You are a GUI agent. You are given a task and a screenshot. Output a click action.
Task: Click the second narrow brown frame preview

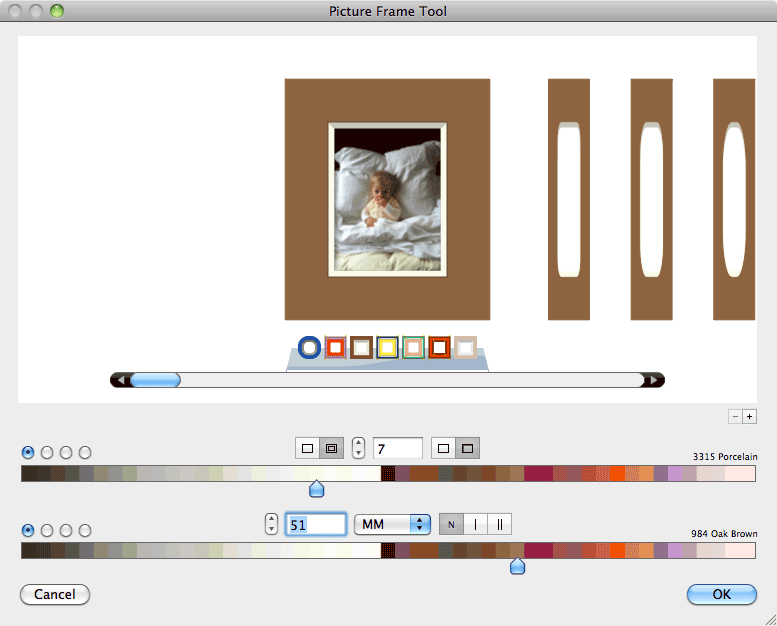pyautogui.click(x=652, y=199)
